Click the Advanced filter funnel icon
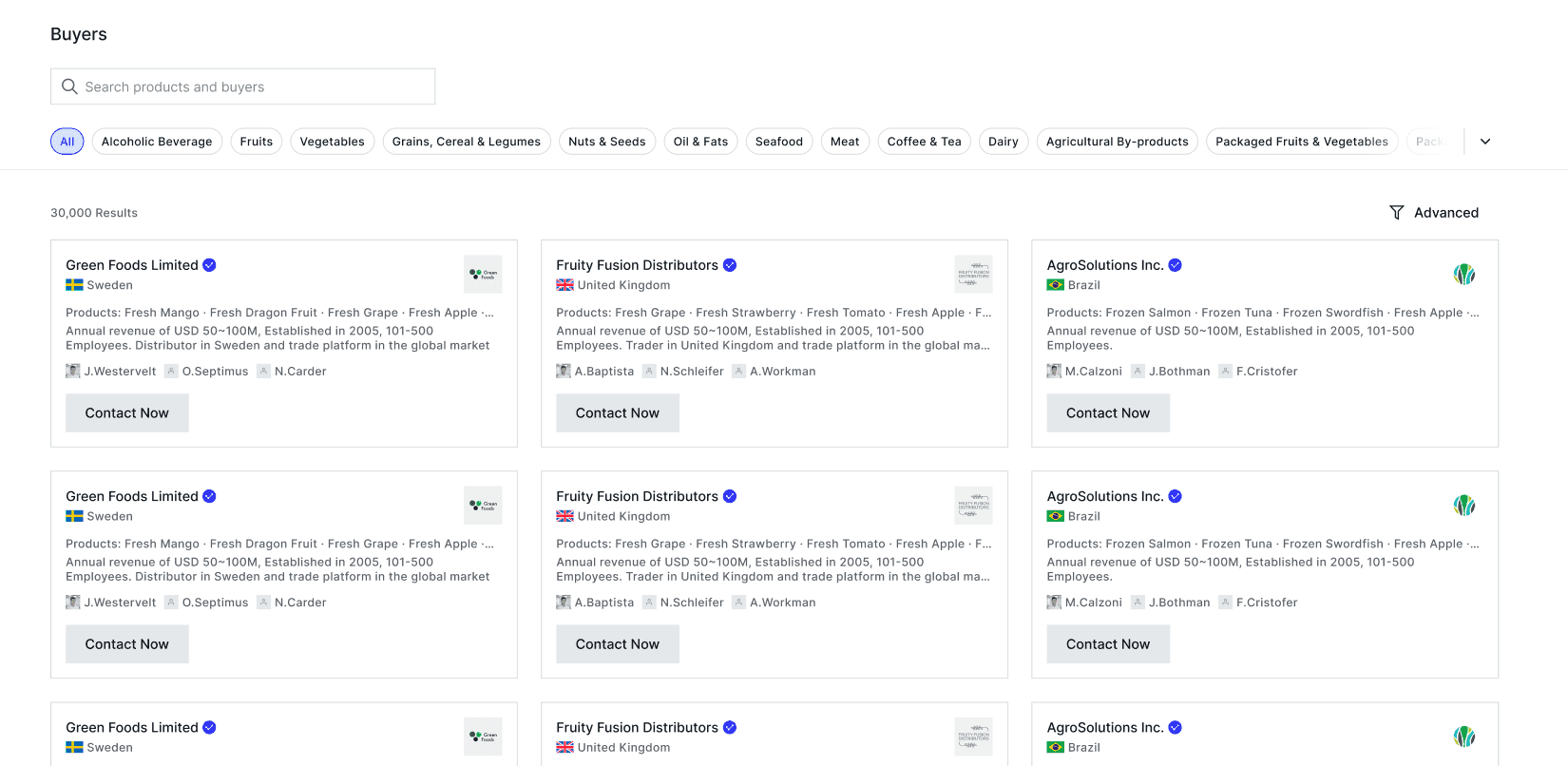 1396,213
